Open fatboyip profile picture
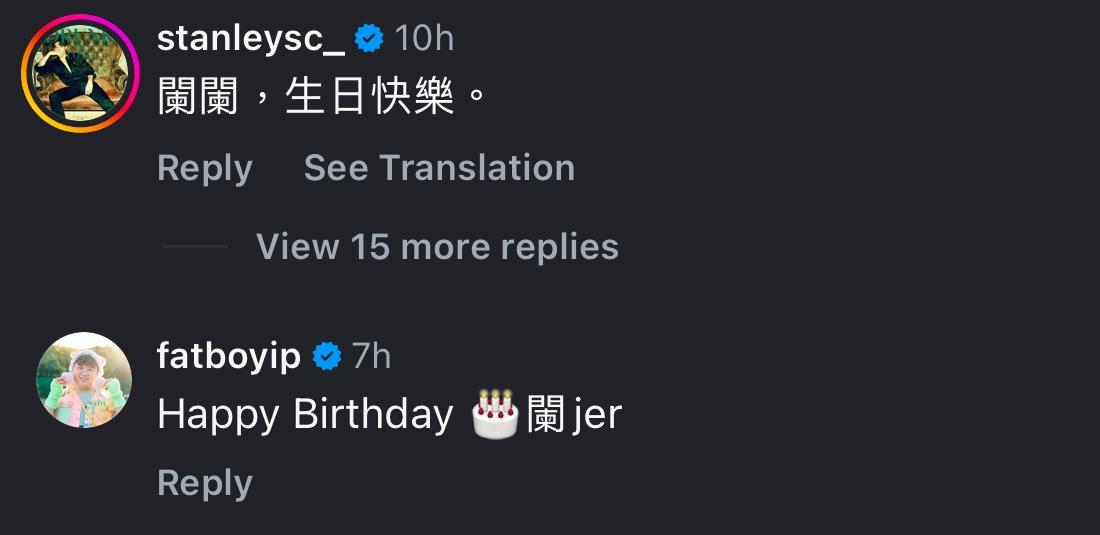1100x535 pixels. coord(84,380)
